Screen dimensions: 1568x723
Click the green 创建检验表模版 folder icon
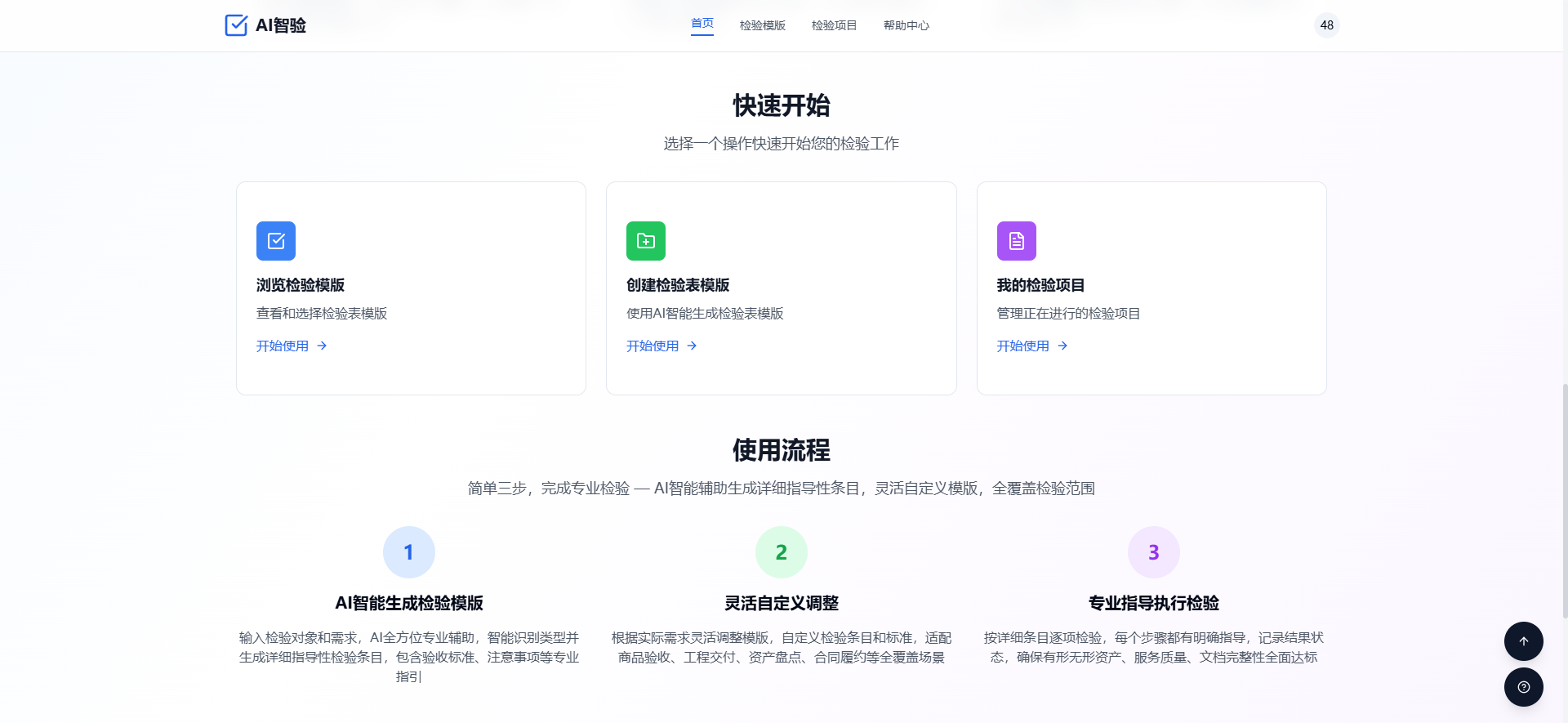tap(646, 241)
